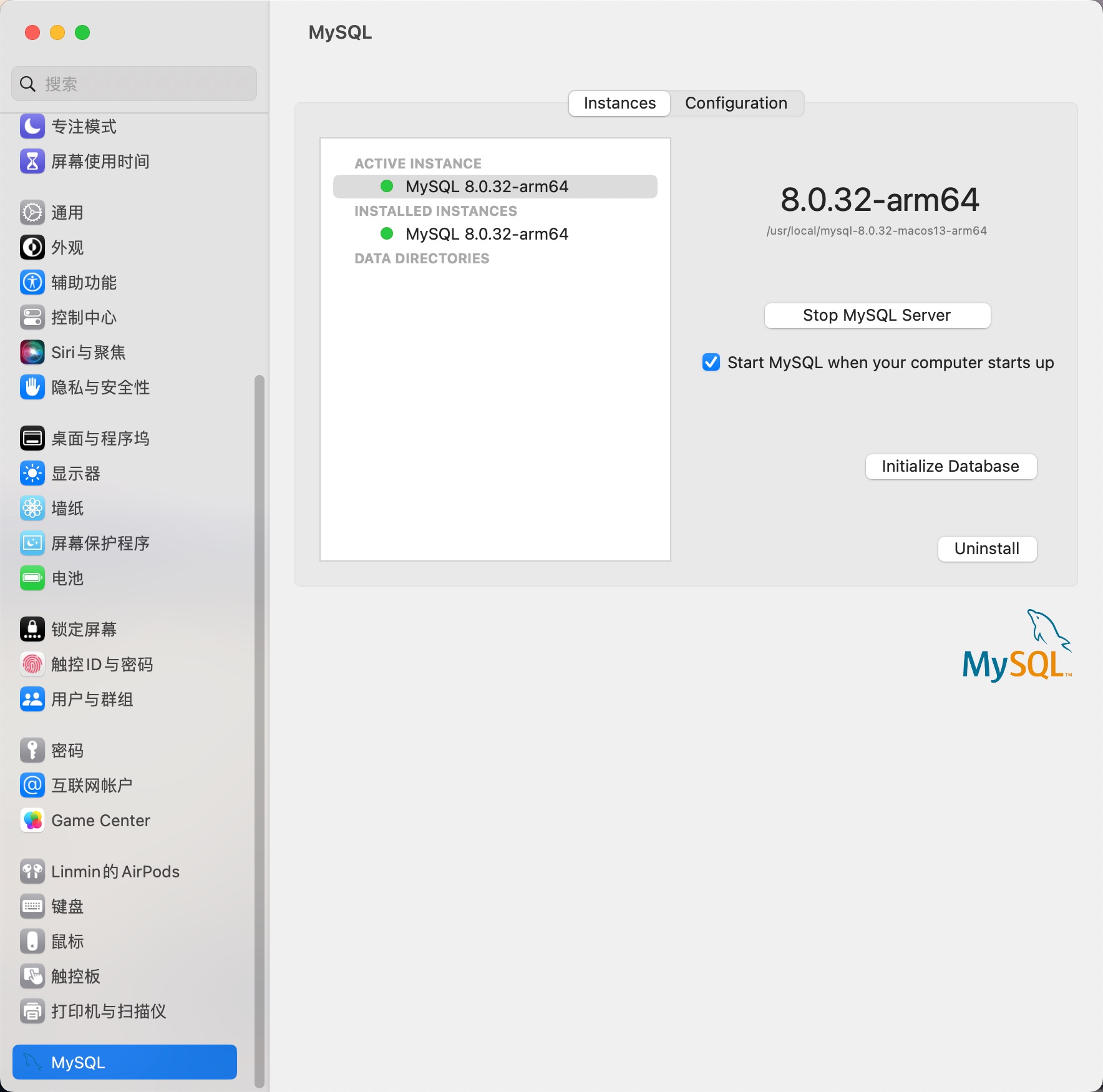The image size is (1103, 1092).
Task: Switch to the Instances tab
Action: 620,104
